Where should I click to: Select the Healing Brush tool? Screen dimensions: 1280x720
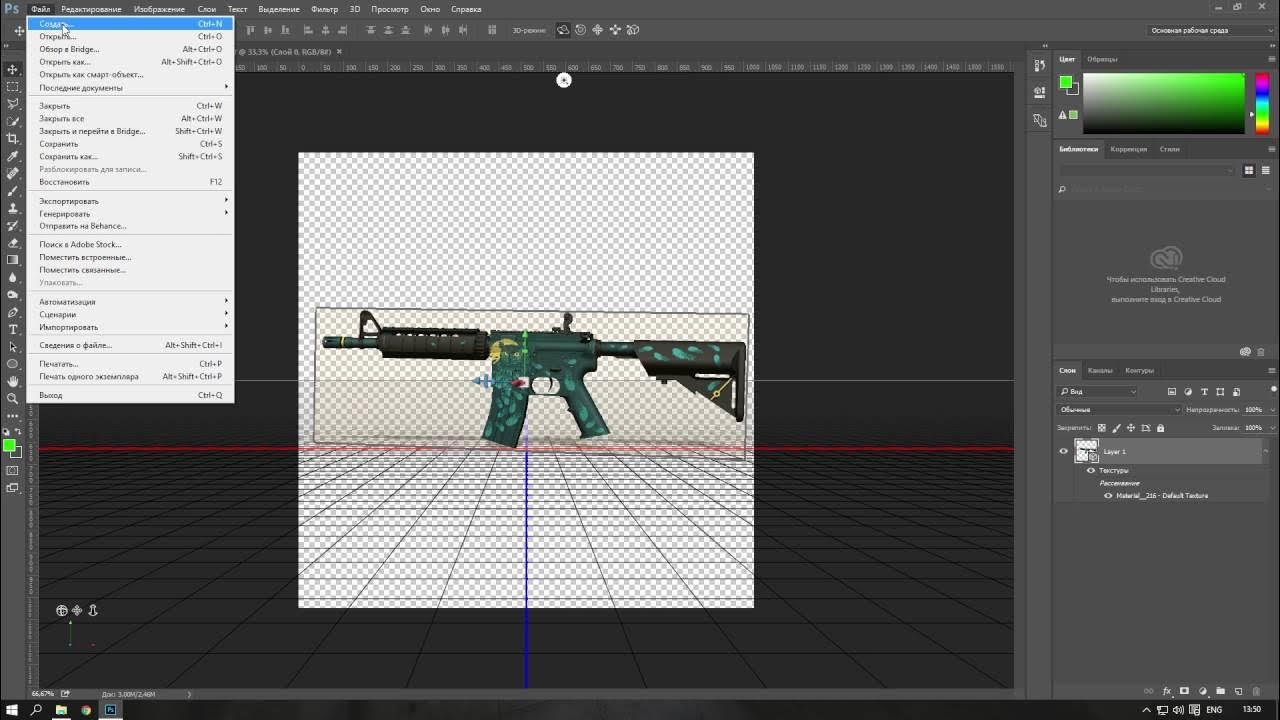pyautogui.click(x=13, y=173)
